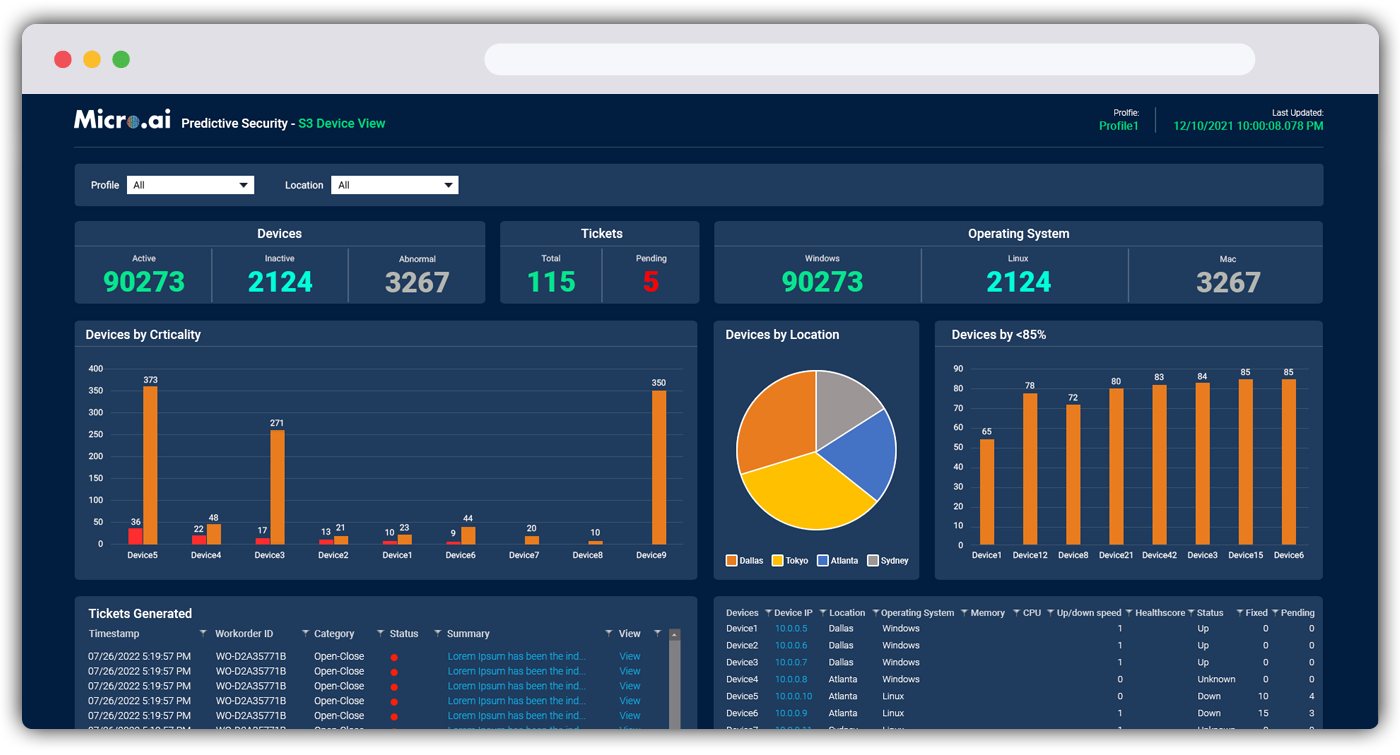This screenshot has height=755, width=1400.
Task: Open the Profile dropdown
Action: coord(190,185)
